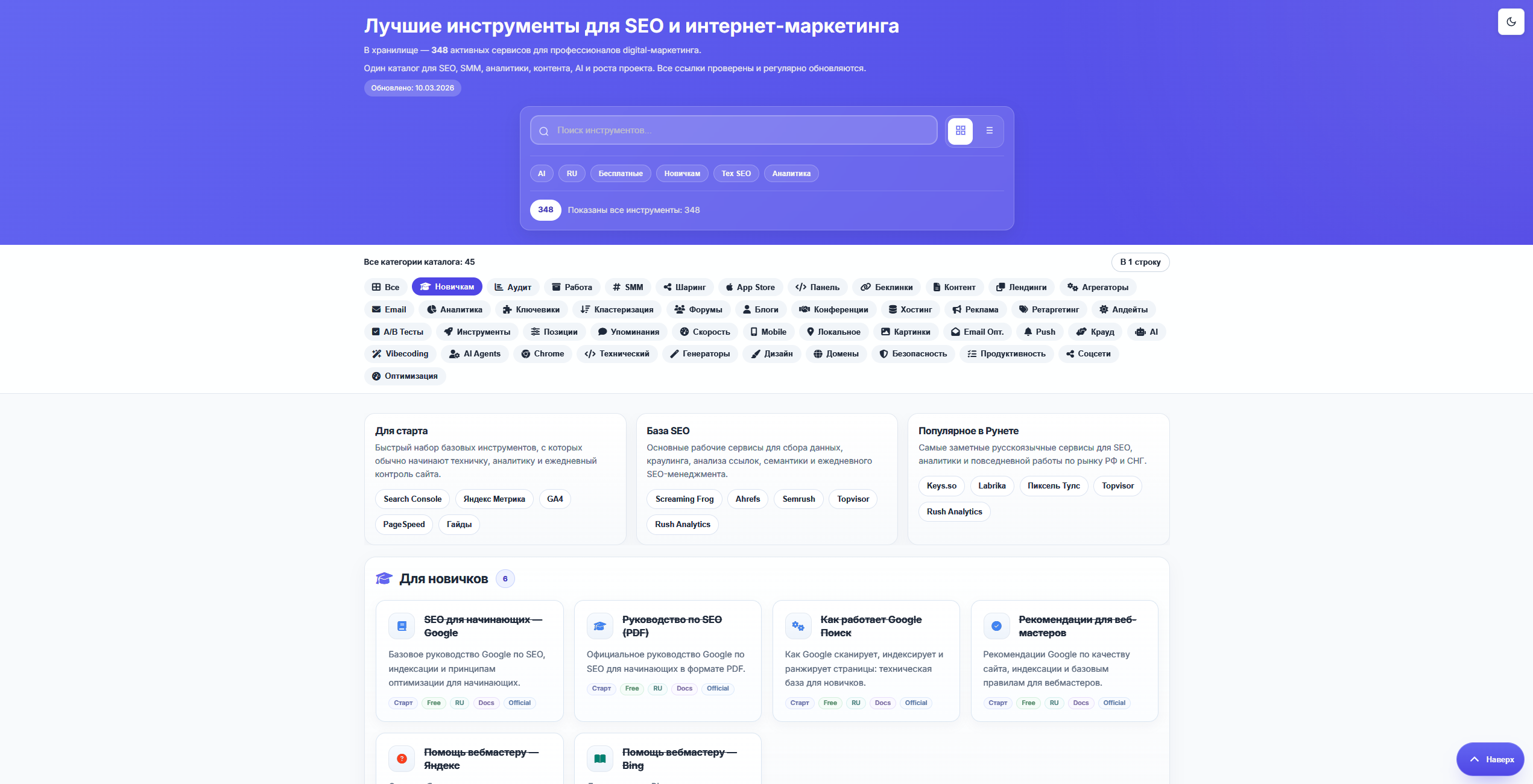Toggle the AI quick filter chip
Image resolution: width=1533 pixels, height=784 pixels.
pos(542,174)
